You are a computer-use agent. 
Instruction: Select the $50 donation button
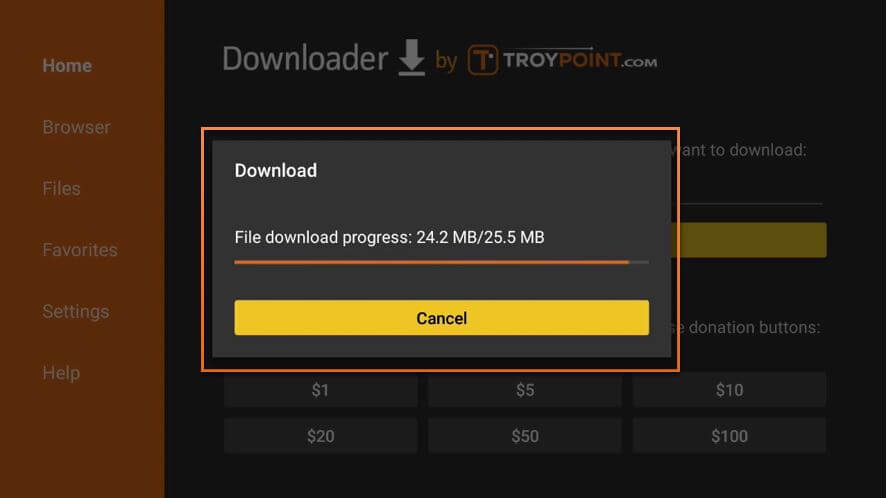[x=525, y=436]
